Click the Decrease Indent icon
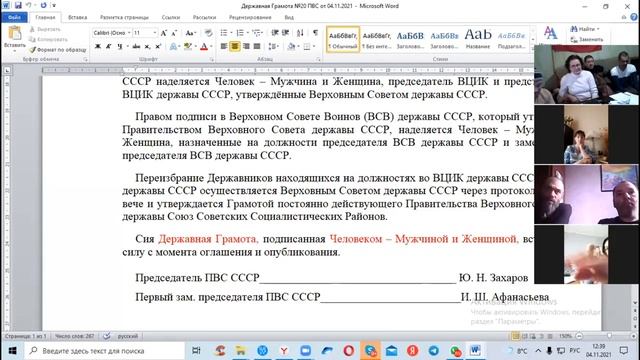Image resolution: width=640 pixels, height=360 pixels. coord(275,33)
